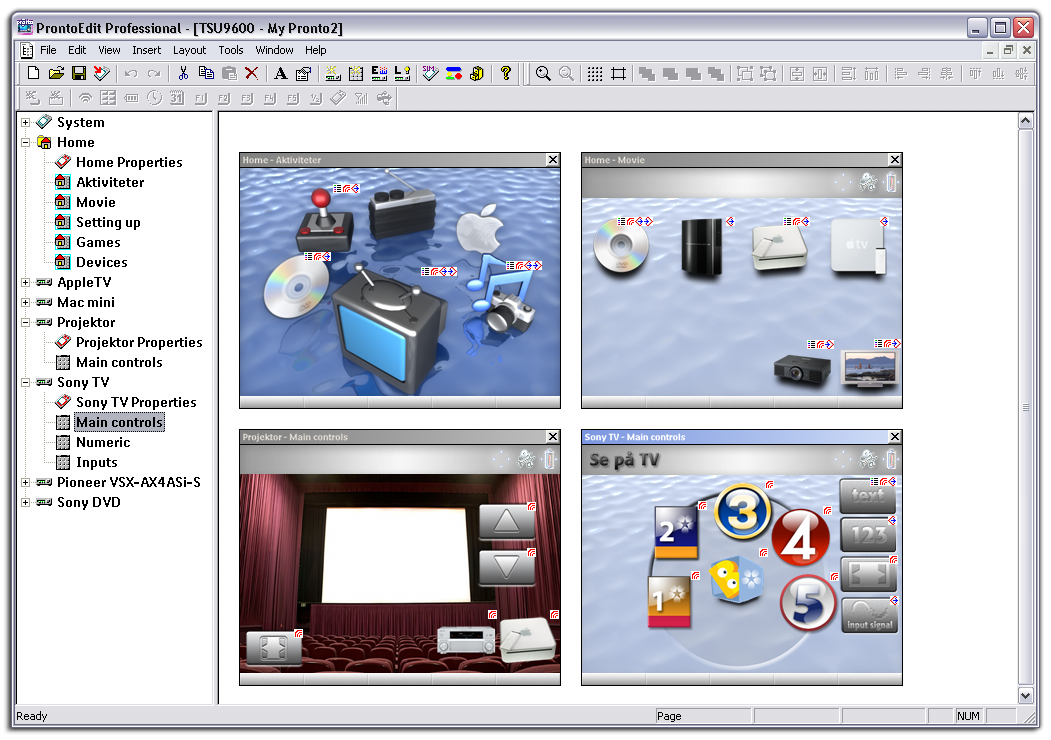Select Aktiviteter page in tree
The height and width of the screenshot is (740, 1051).
click(x=110, y=182)
